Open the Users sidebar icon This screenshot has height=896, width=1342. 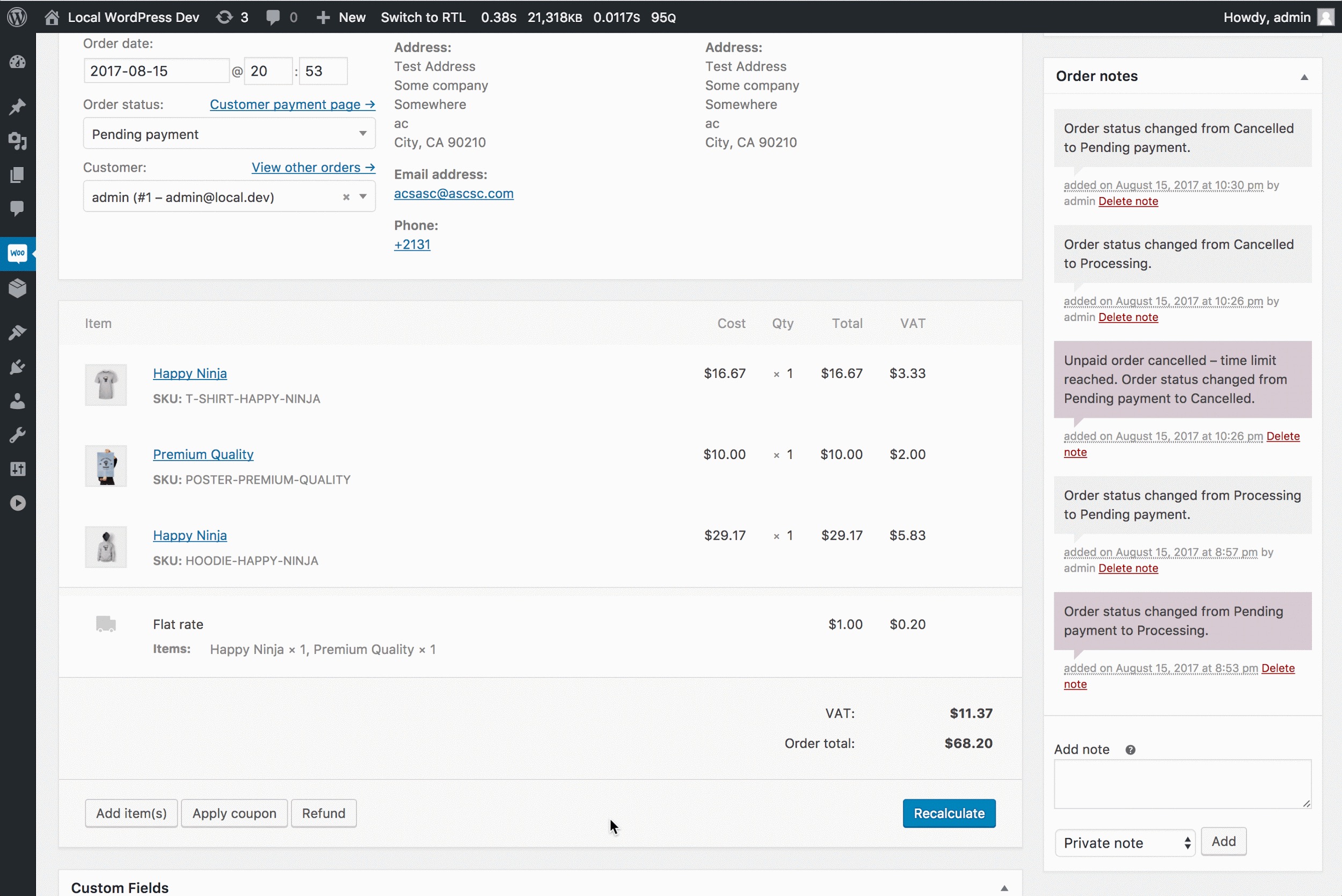point(17,401)
